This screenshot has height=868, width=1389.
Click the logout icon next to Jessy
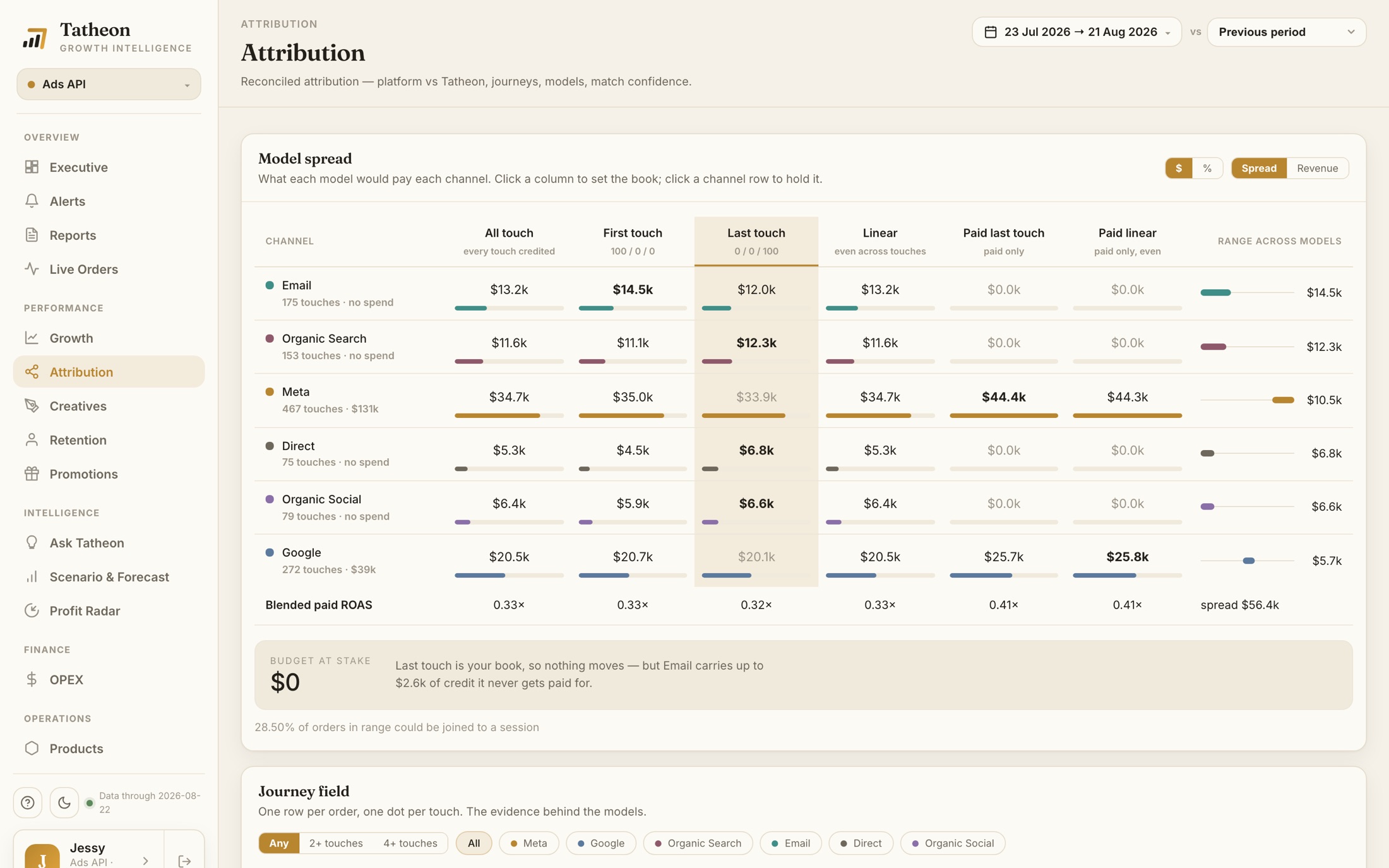coord(184,860)
